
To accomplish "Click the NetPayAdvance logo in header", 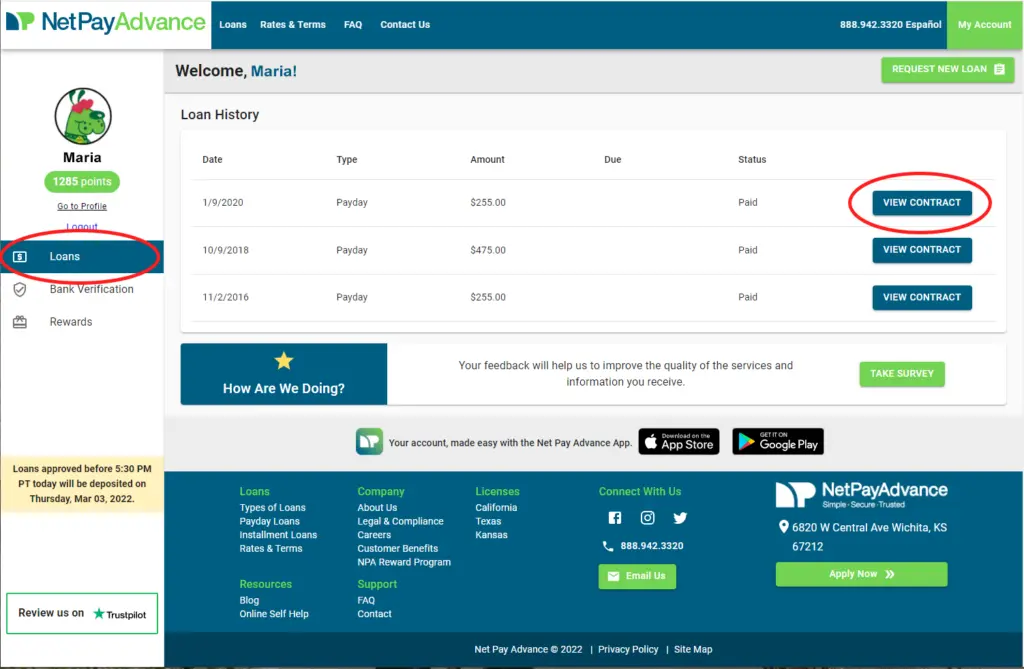I will pyautogui.click(x=105, y=23).
